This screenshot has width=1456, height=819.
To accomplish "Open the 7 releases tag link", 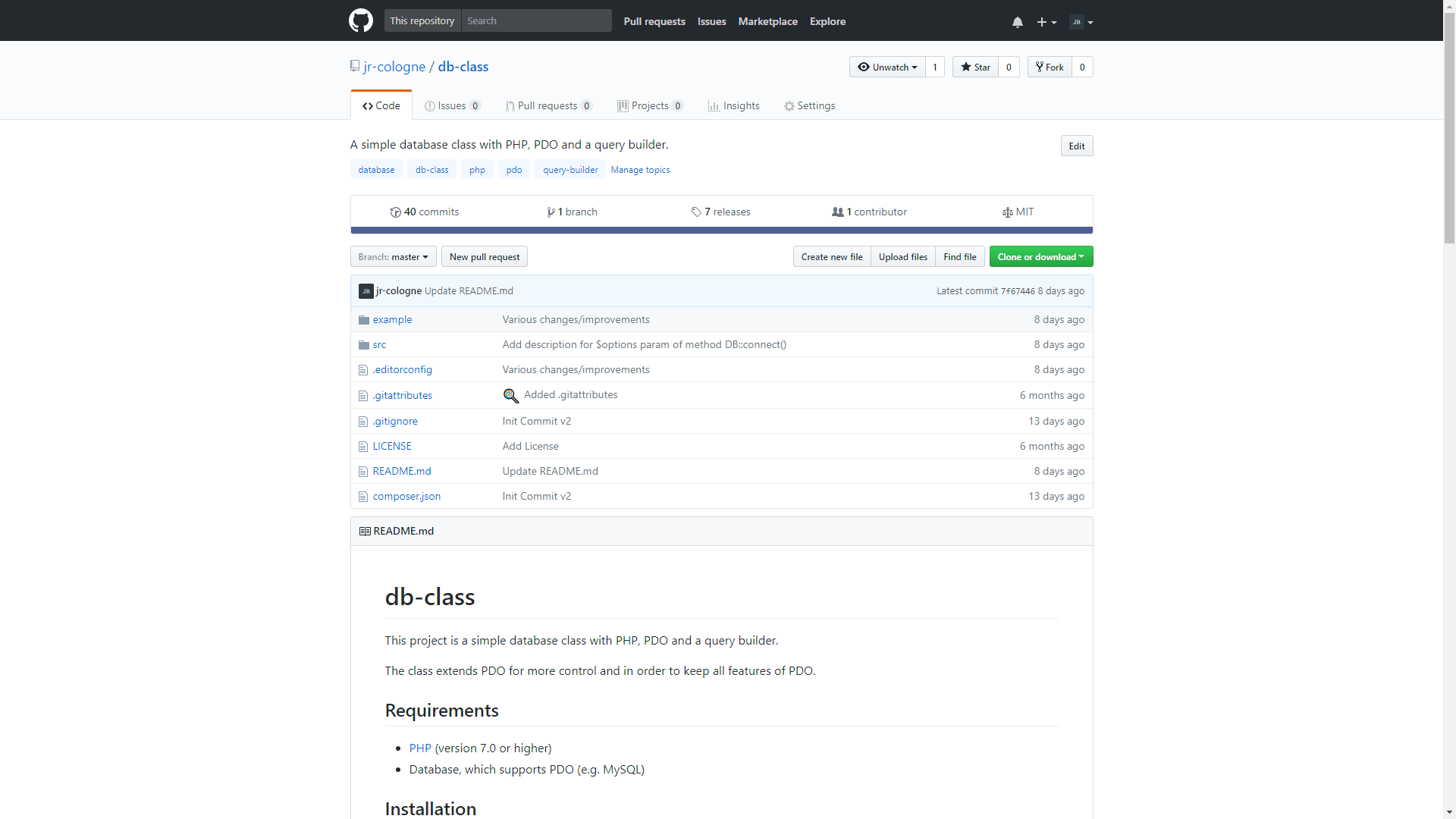I will click(720, 212).
